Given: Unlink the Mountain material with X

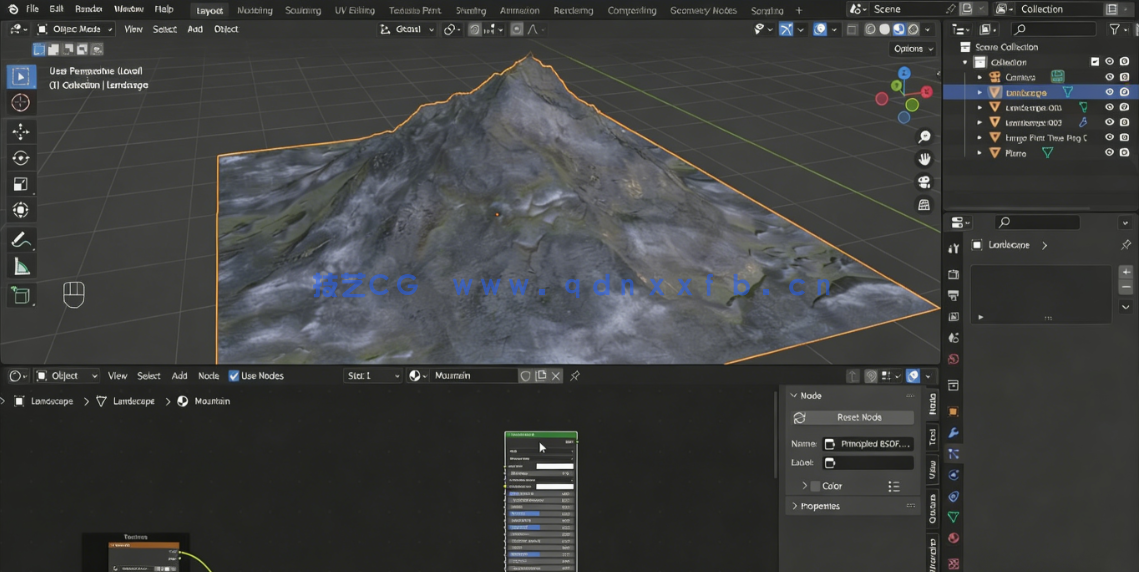Looking at the screenshot, I should click(x=556, y=376).
